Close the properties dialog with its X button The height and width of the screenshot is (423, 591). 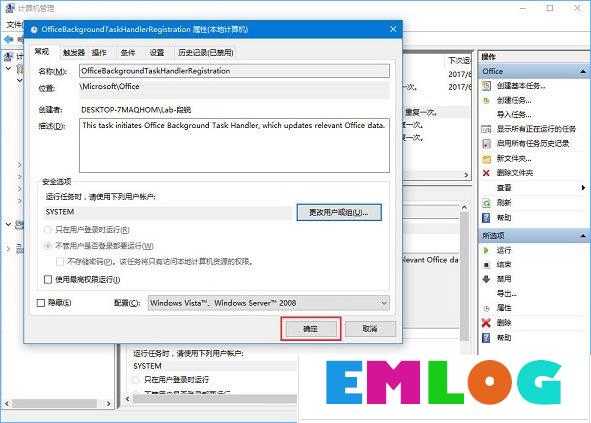pos(393,29)
